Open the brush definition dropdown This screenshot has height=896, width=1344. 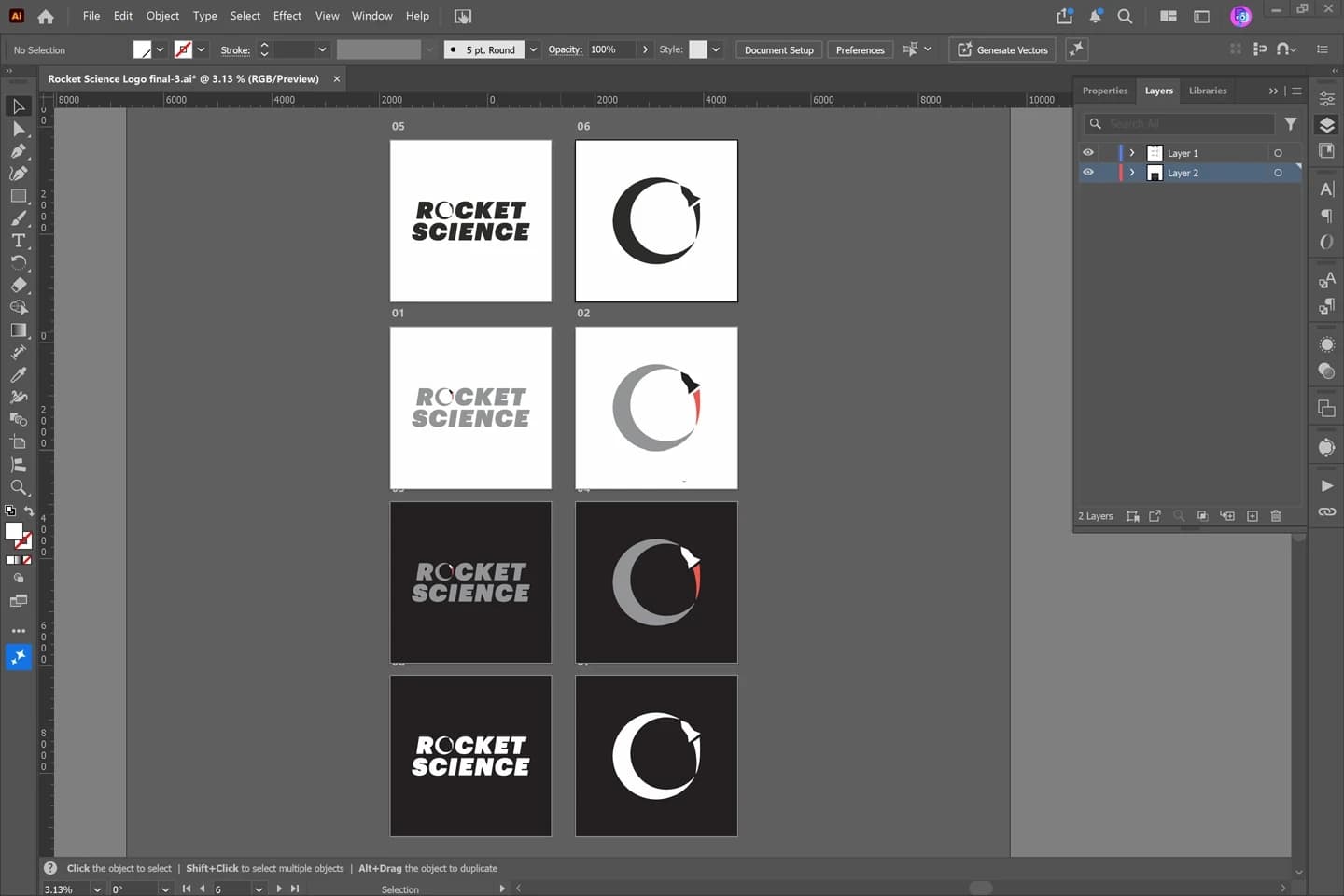[533, 49]
